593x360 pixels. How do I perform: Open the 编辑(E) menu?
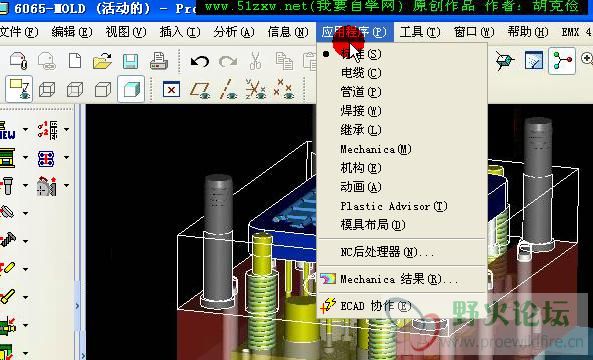coord(72,32)
